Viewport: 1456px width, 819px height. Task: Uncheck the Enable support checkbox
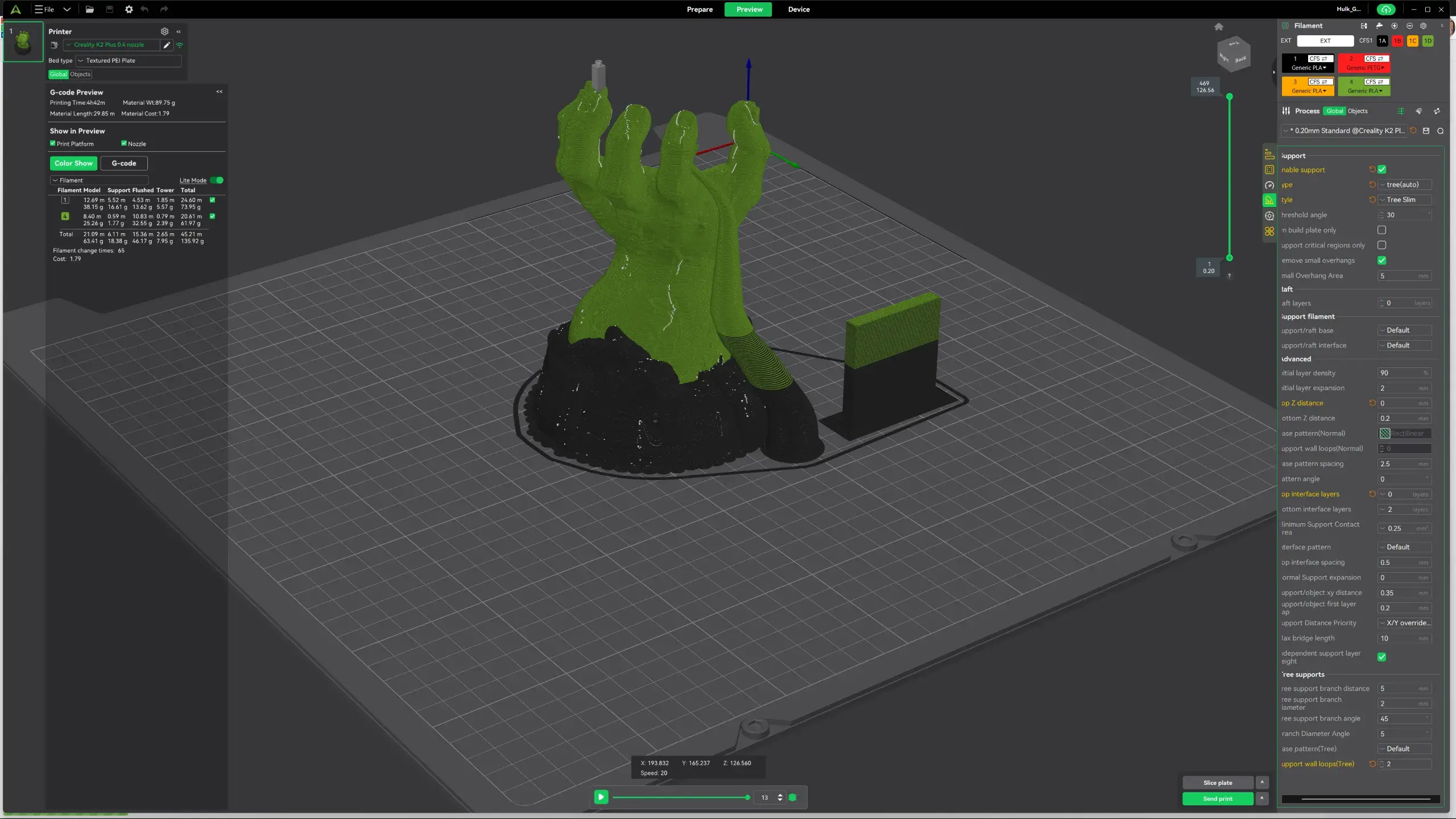coord(1382,169)
